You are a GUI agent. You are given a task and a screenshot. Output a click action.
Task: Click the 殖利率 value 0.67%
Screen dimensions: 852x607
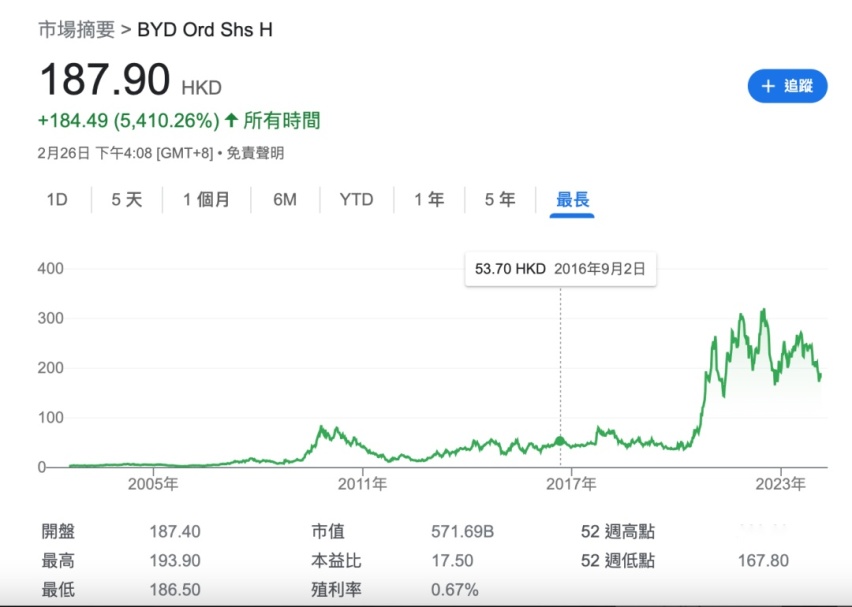[x=455, y=590]
